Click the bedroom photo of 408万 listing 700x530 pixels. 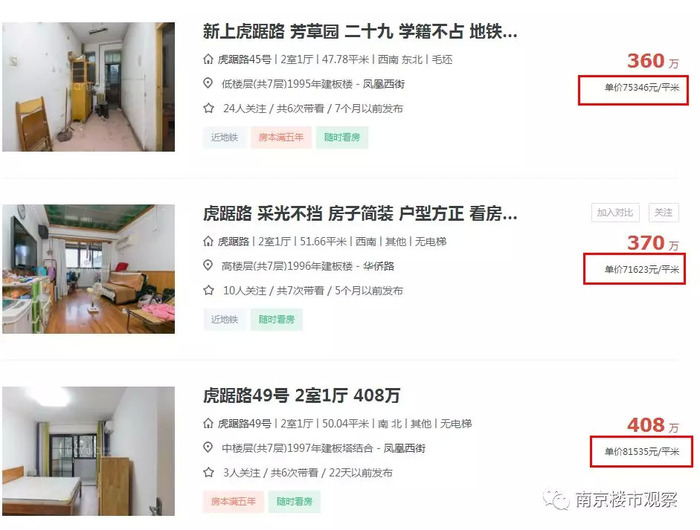[x=88, y=451]
